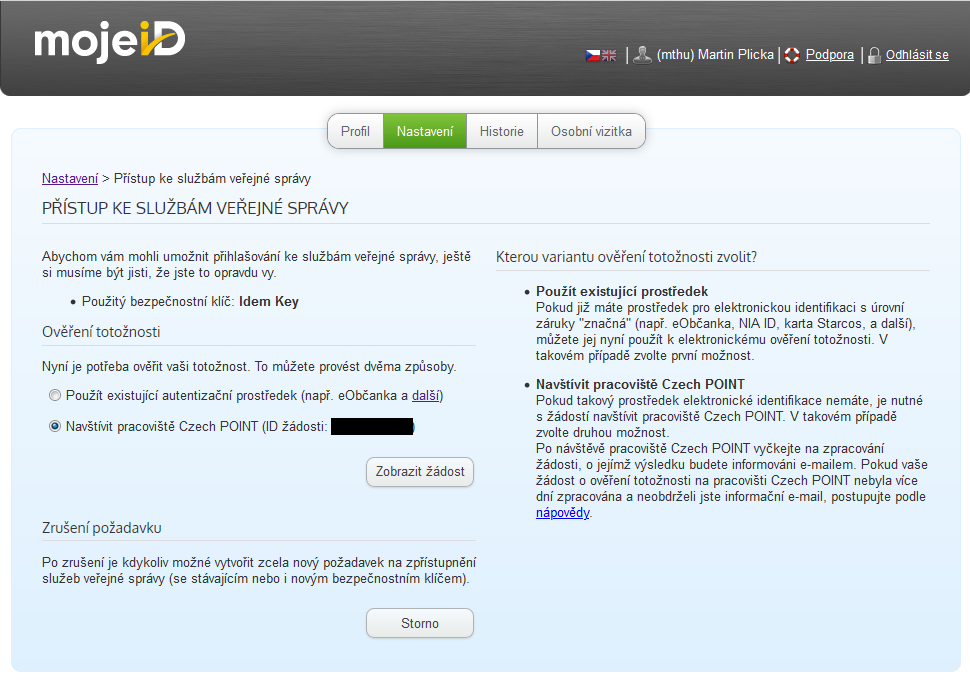Click the user name '(mthu) Martin Plicka'
970x682 pixels.
(715, 55)
